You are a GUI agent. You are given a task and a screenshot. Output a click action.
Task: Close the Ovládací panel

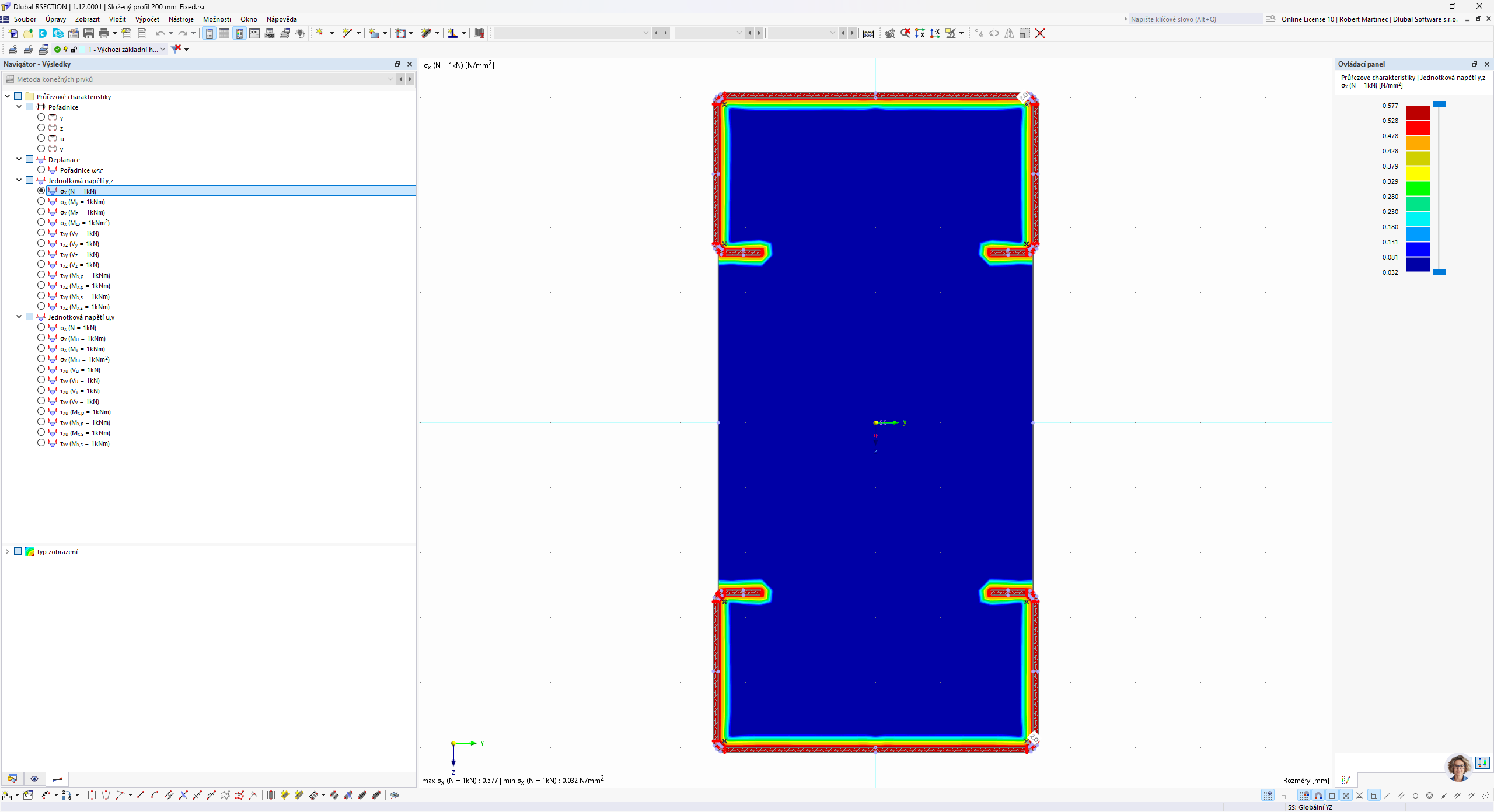(x=1487, y=64)
